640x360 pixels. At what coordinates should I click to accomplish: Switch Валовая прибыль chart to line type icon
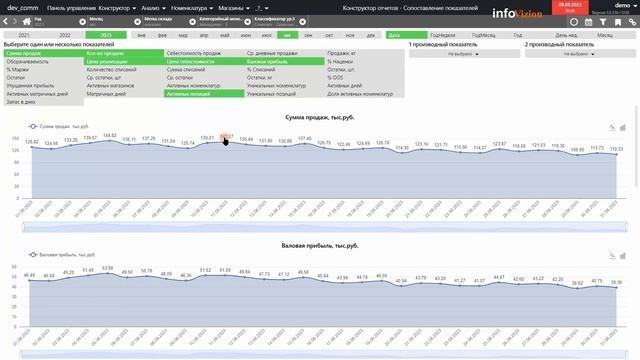point(612,256)
